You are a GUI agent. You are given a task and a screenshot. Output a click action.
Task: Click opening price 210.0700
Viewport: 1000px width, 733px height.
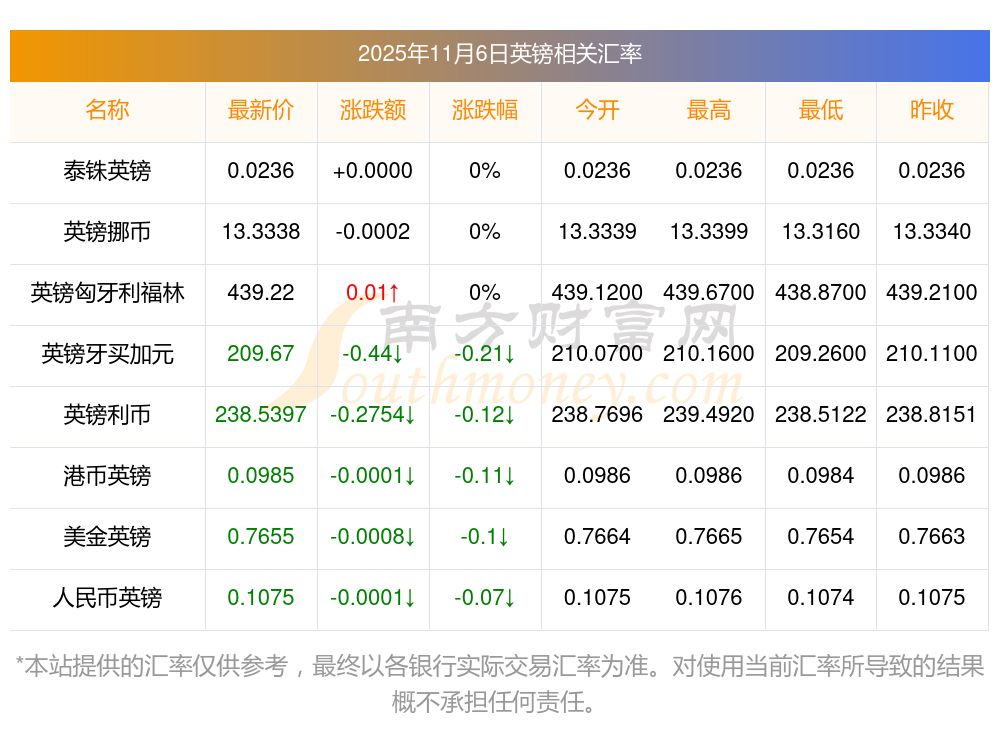[597, 353]
